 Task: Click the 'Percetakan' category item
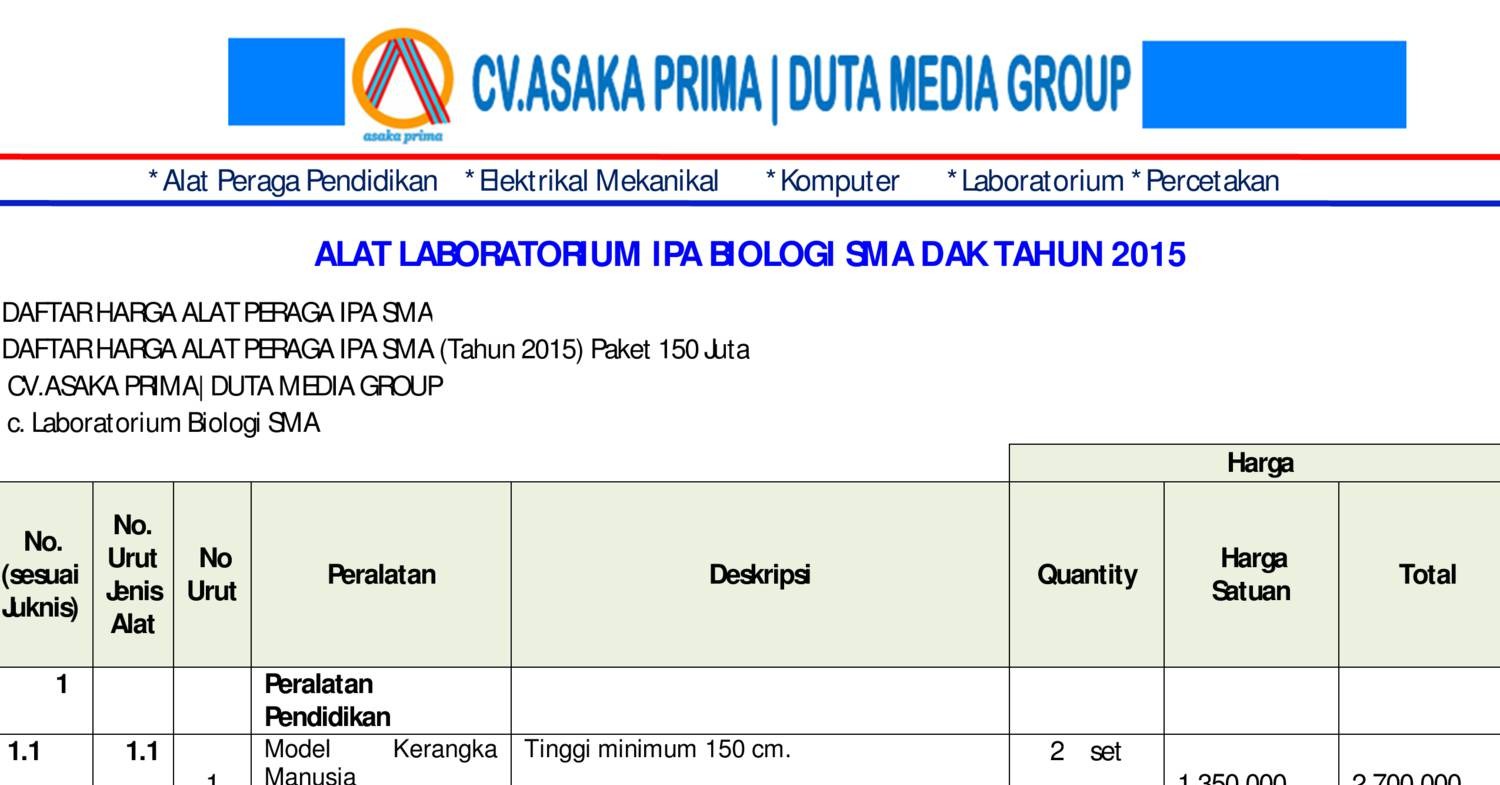click(x=1216, y=181)
